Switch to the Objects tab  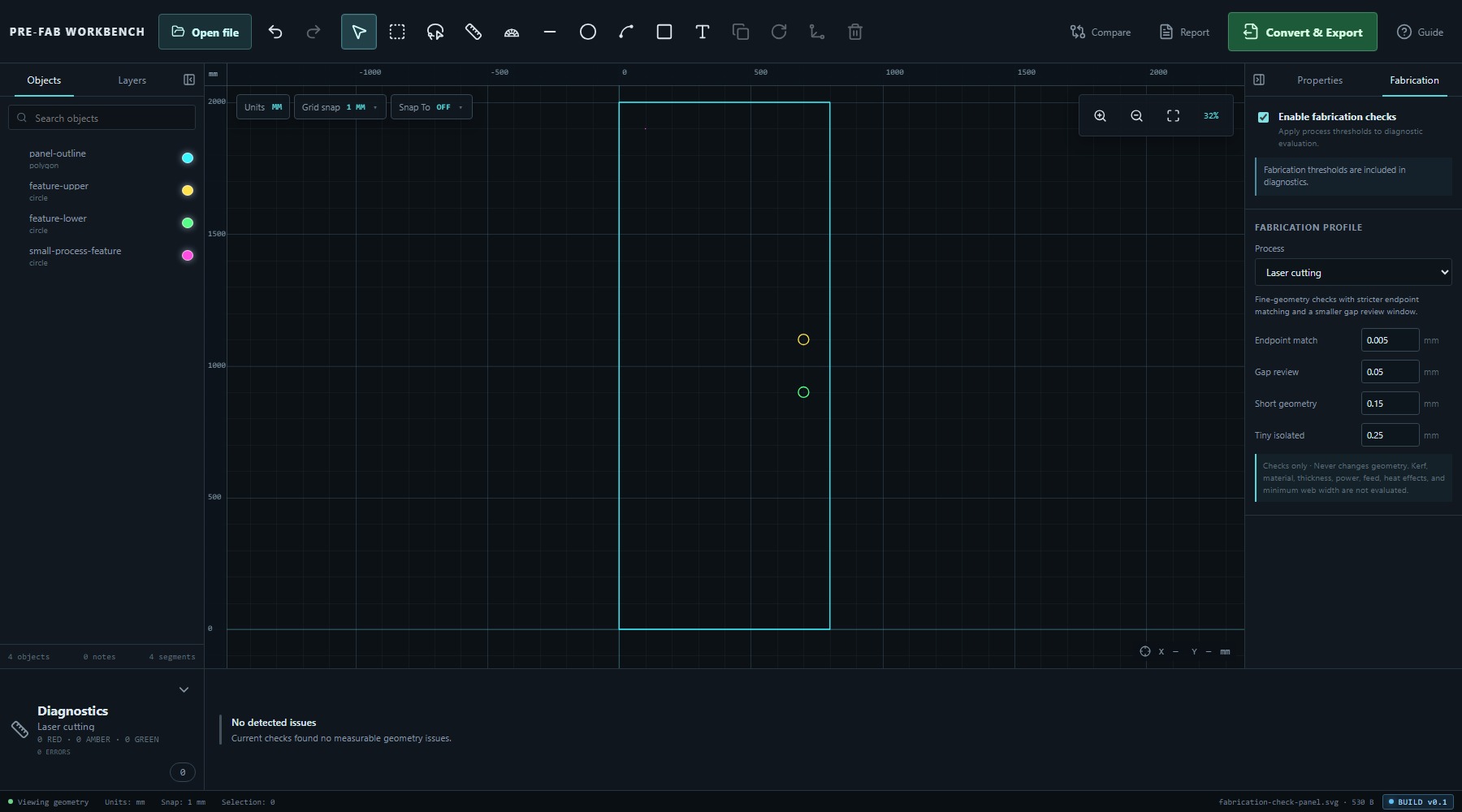(44, 80)
